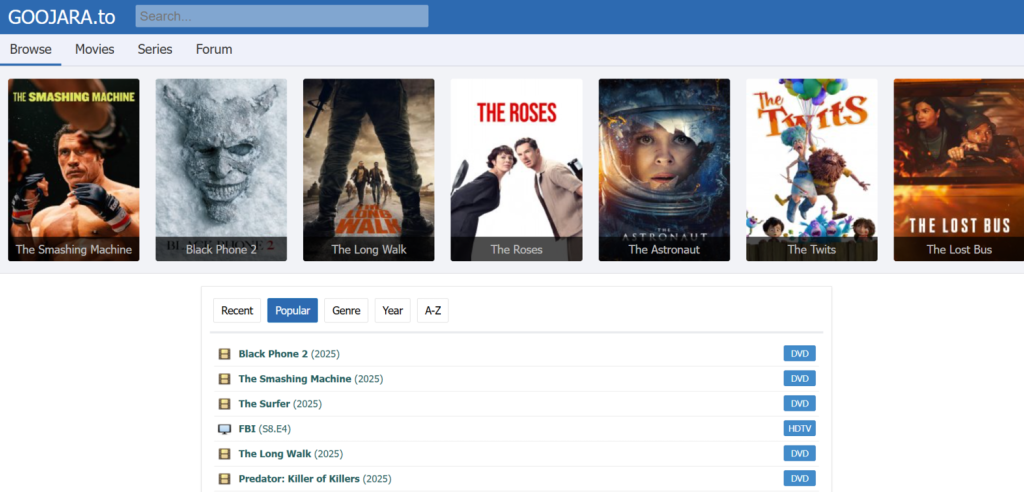Open the Series tab

[x=155, y=50]
